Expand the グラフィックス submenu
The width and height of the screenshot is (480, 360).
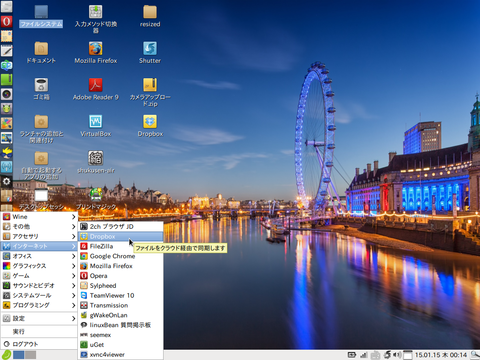(39, 266)
